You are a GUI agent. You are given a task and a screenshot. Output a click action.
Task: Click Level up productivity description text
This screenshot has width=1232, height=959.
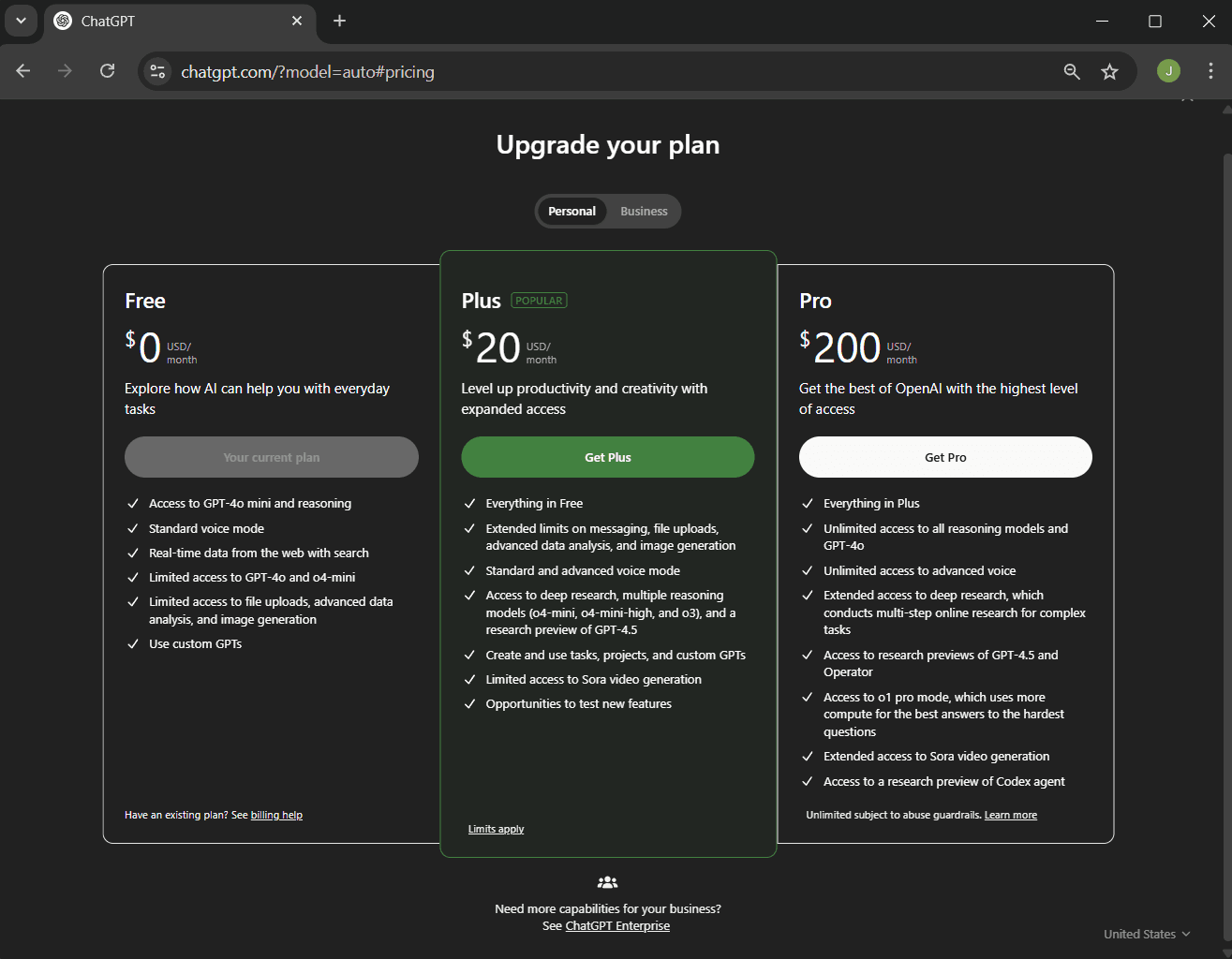click(584, 398)
